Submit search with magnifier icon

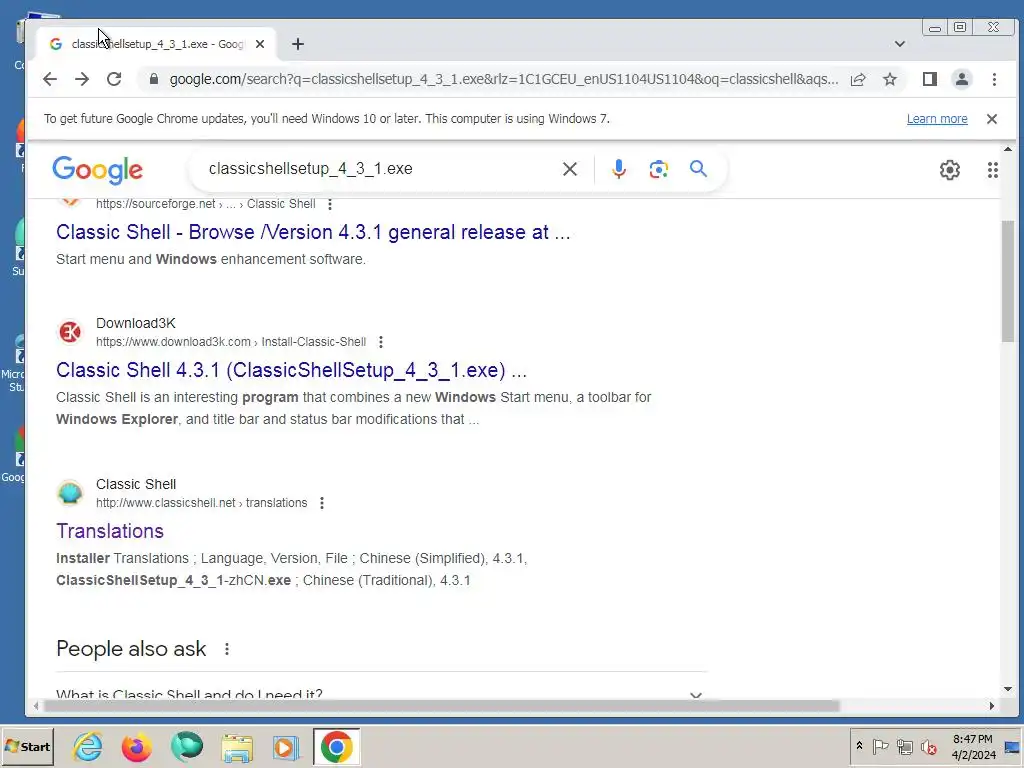pyautogui.click(x=698, y=169)
